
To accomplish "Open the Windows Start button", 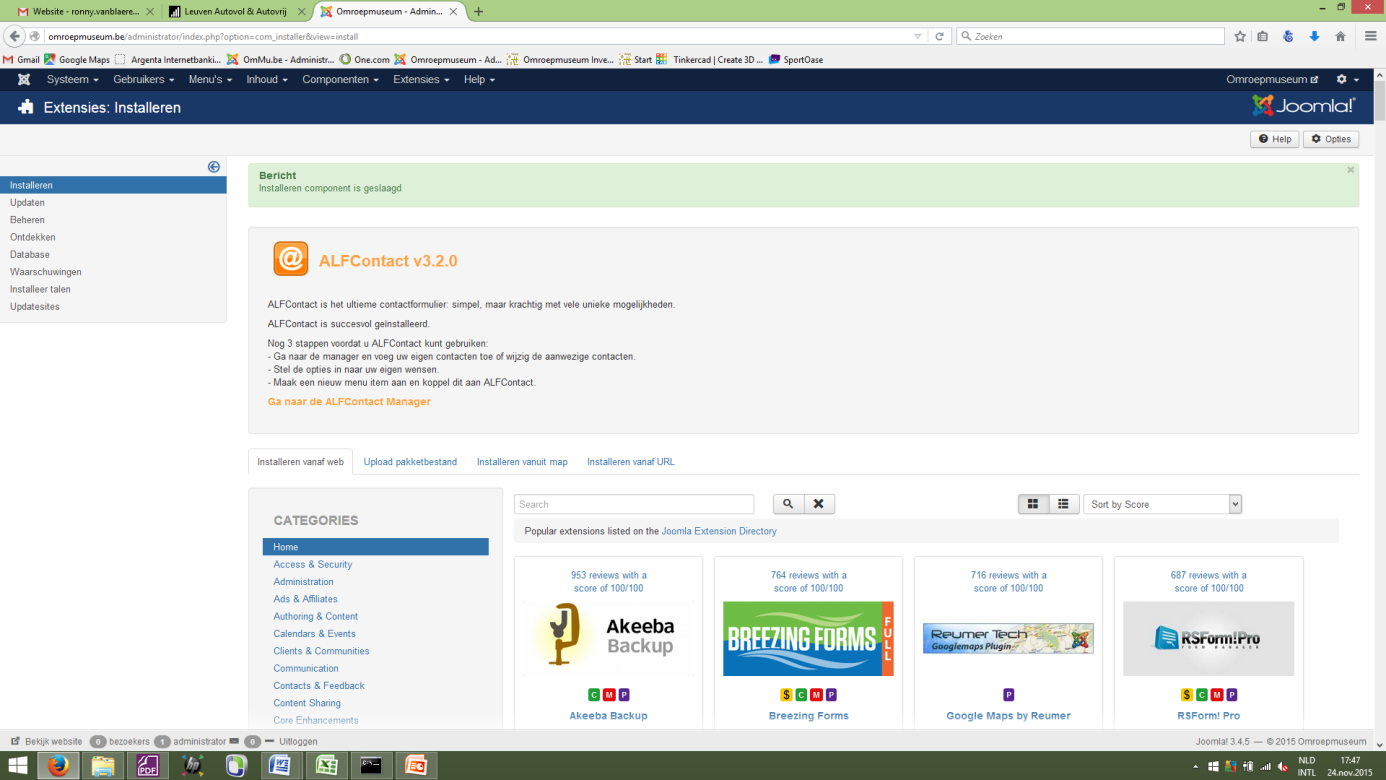I will [18, 766].
